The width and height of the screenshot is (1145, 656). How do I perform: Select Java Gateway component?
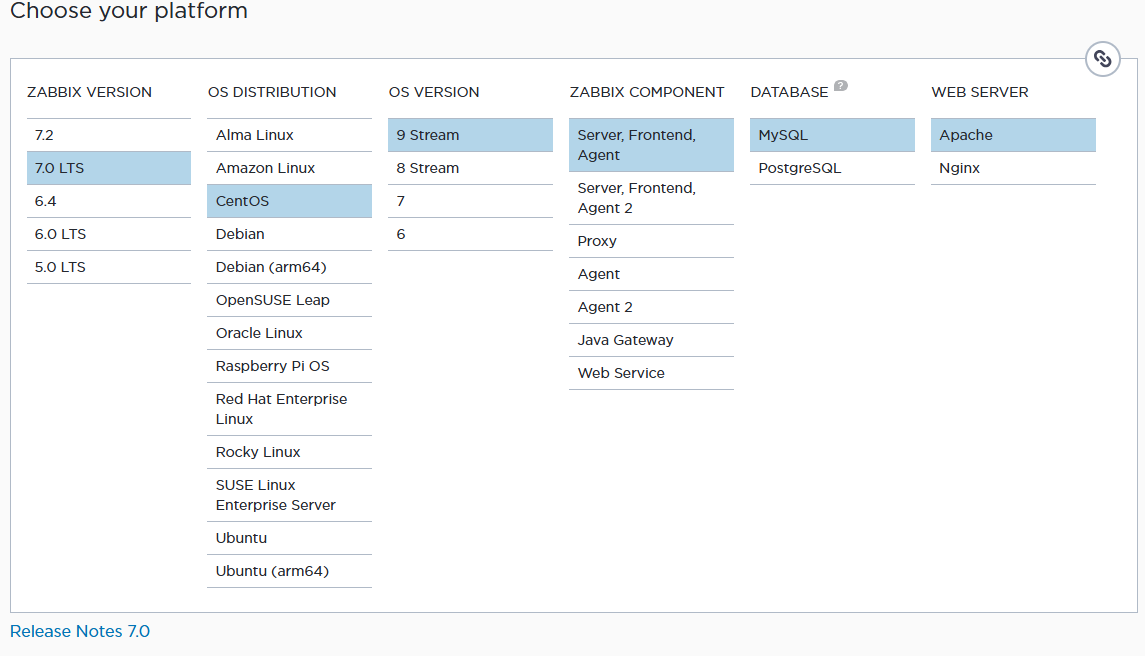point(651,340)
